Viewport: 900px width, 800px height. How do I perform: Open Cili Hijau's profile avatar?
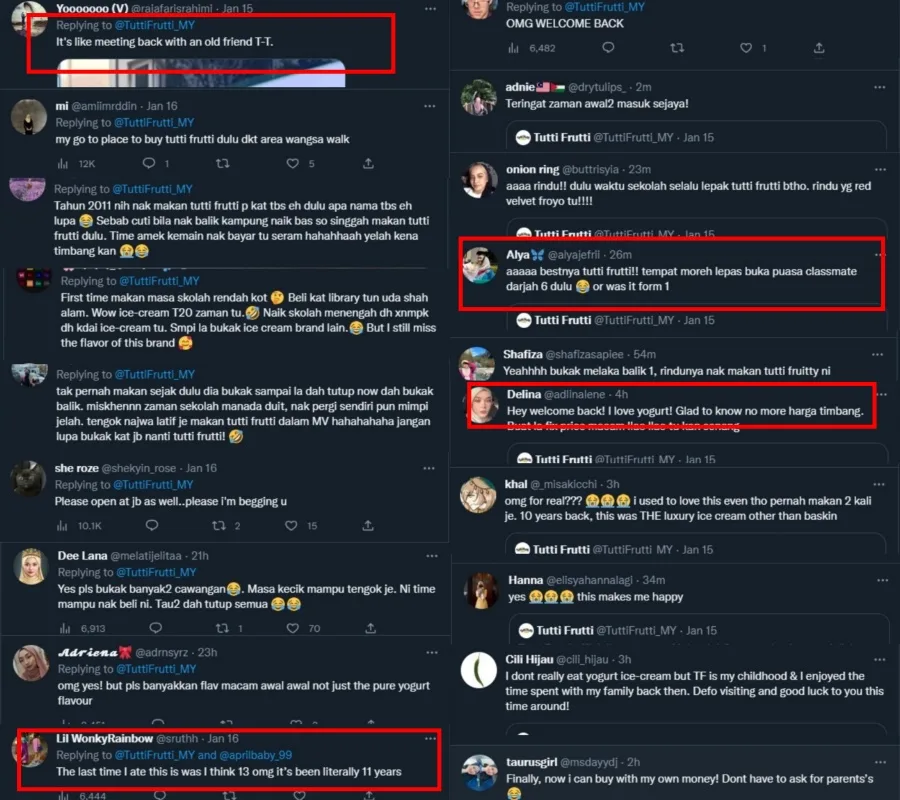(479, 670)
